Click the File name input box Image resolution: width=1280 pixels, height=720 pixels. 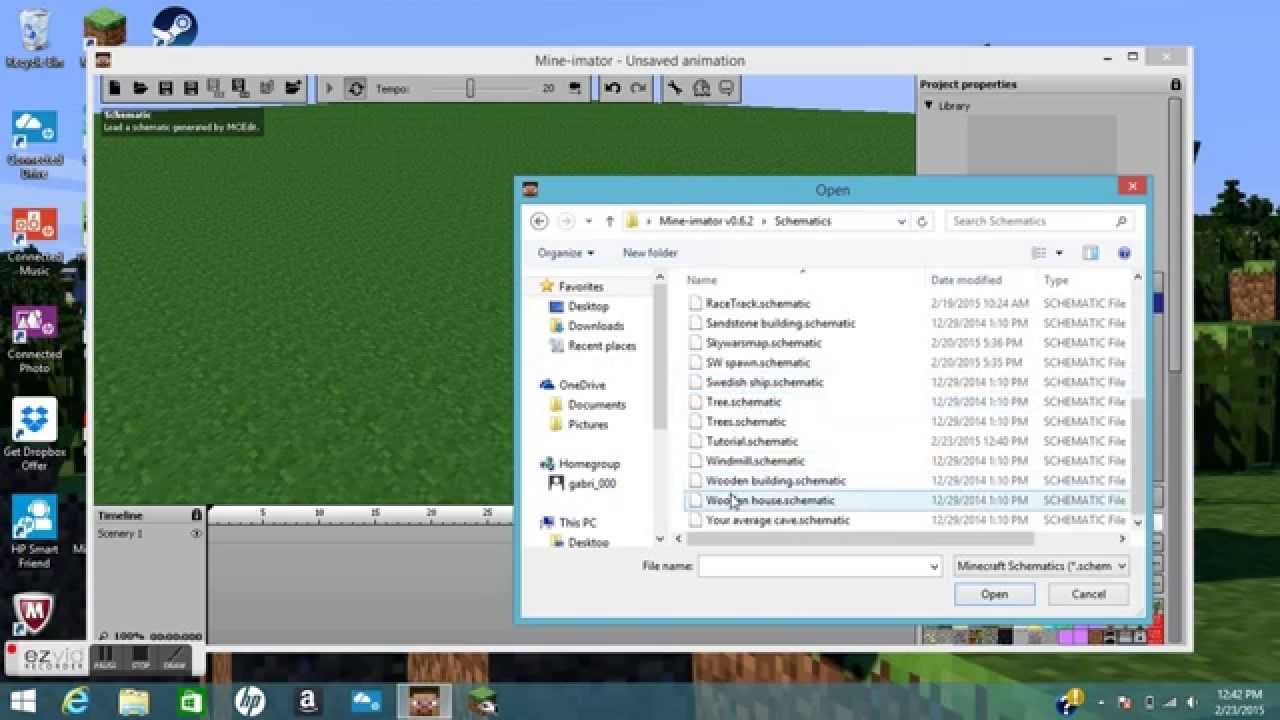[813, 566]
